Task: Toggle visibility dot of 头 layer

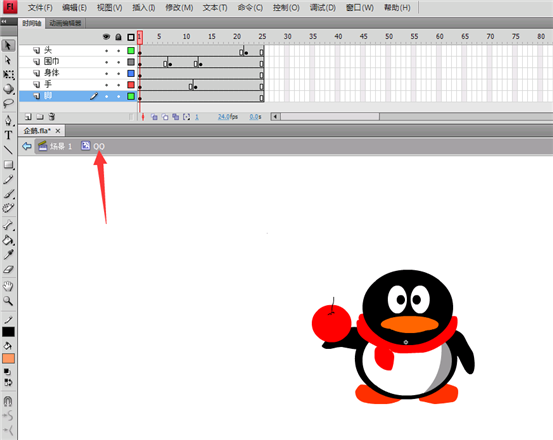Action: tap(106, 51)
